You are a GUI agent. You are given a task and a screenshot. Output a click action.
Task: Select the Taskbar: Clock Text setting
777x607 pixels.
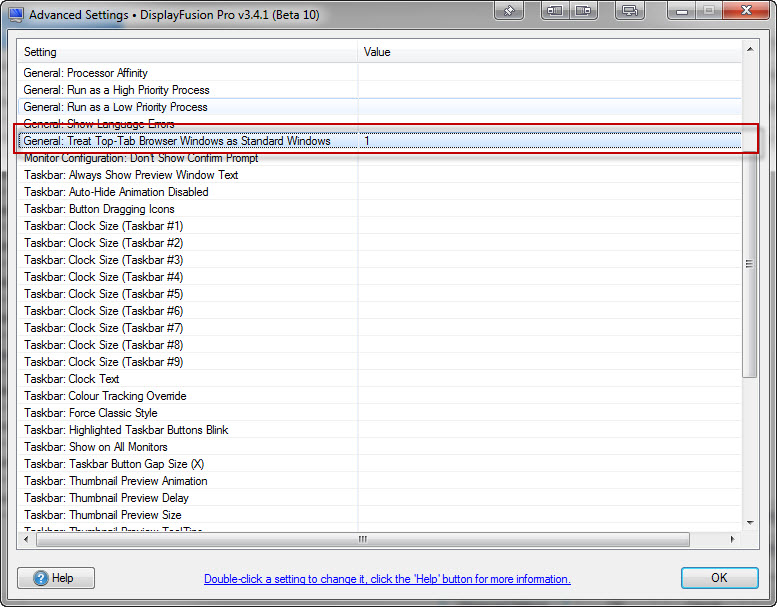tap(72, 379)
